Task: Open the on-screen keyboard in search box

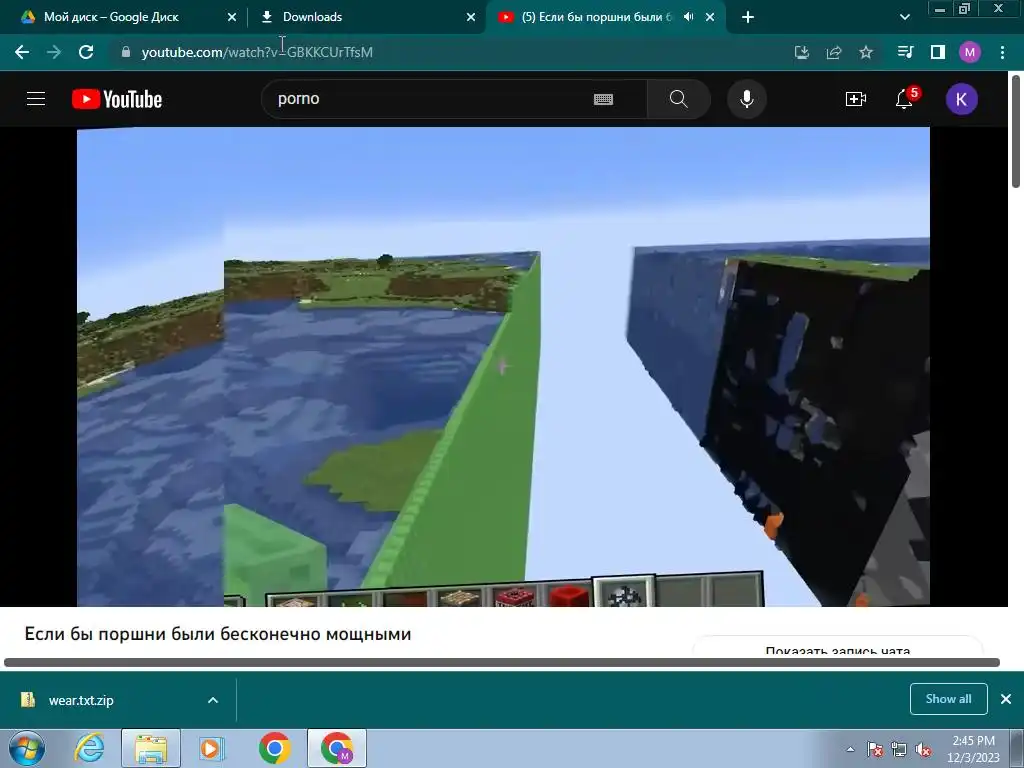Action: tap(603, 99)
